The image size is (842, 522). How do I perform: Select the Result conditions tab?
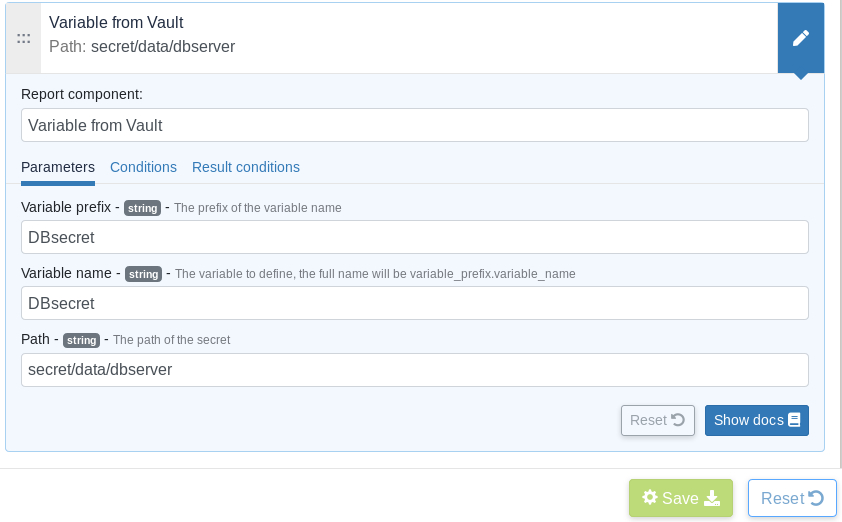coord(246,167)
